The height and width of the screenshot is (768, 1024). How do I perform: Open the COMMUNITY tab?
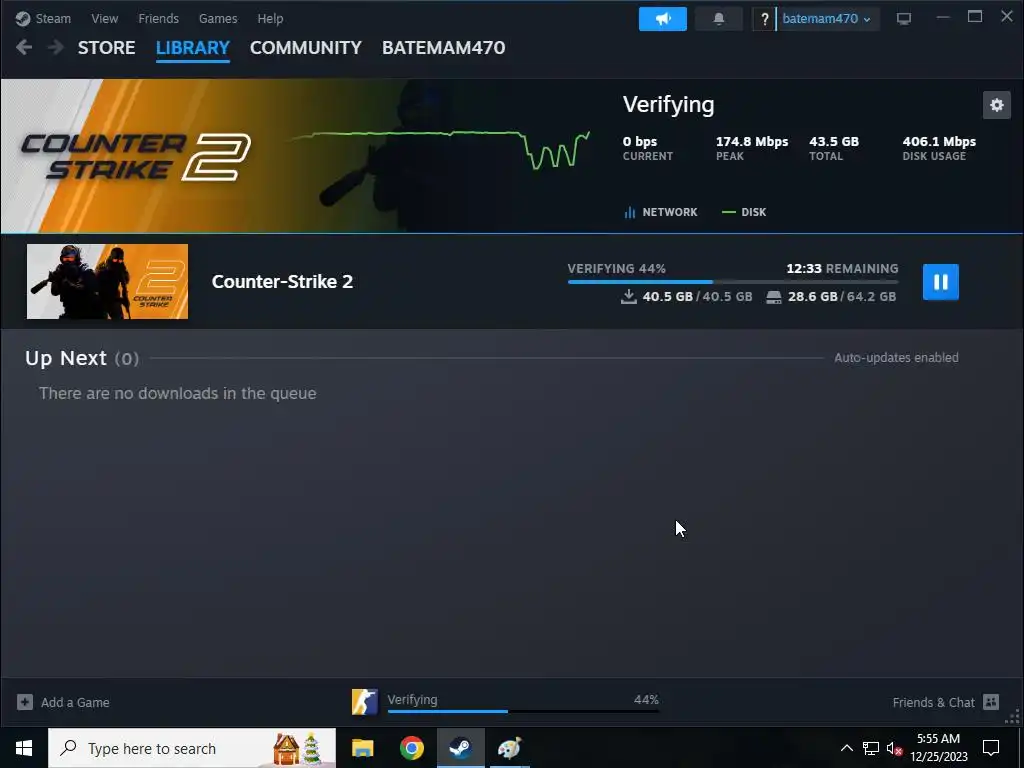click(x=306, y=48)
